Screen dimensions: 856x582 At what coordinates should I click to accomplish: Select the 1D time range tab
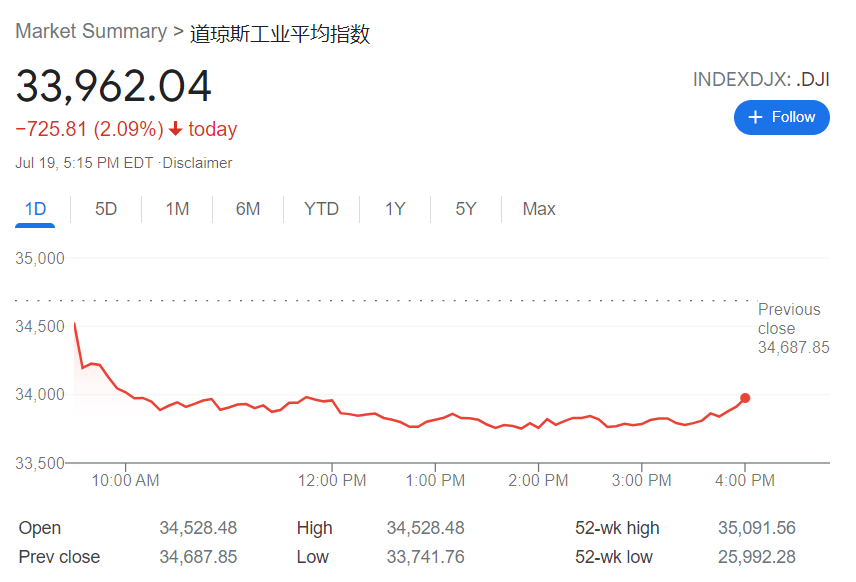pos(36,209)
